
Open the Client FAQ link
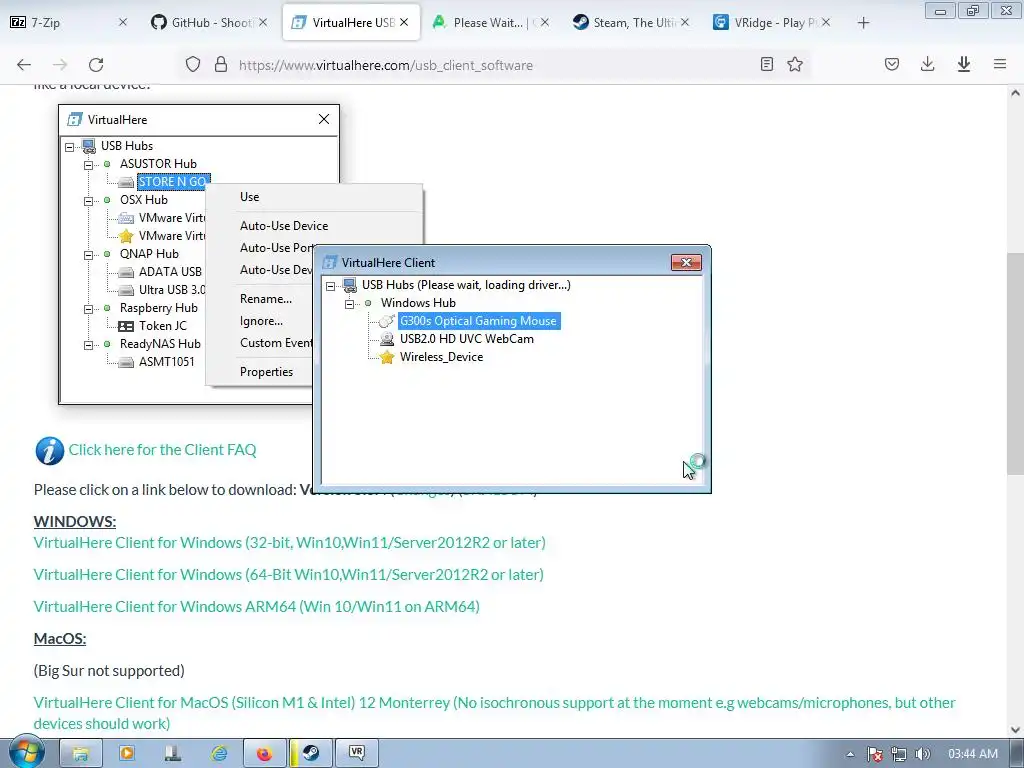click(x=162, y=450)
